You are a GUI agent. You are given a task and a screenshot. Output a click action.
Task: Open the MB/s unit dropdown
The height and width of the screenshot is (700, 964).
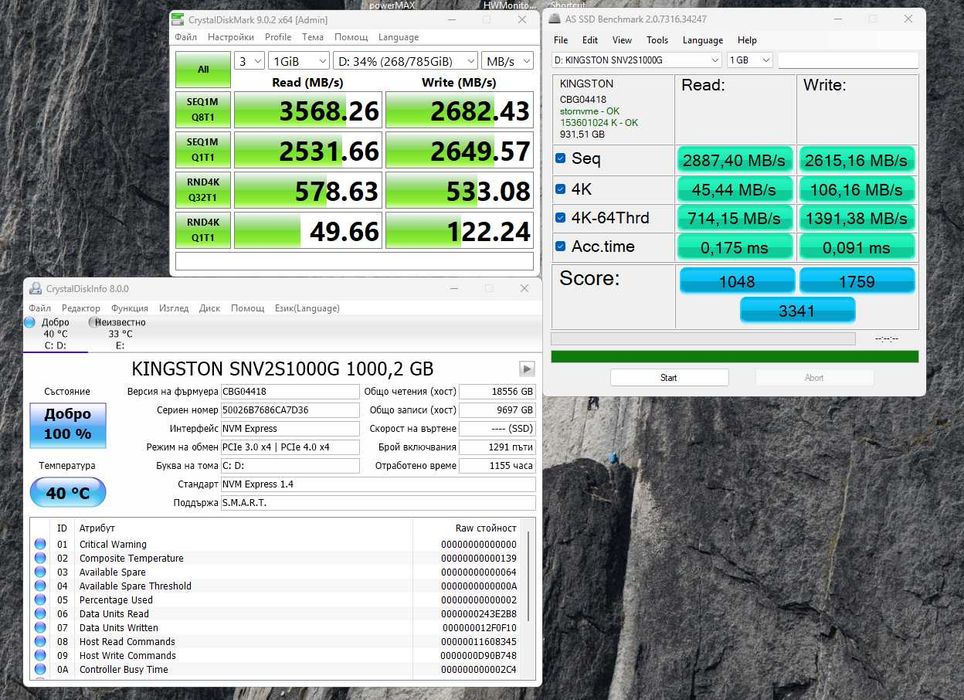[x=507, y=61]
